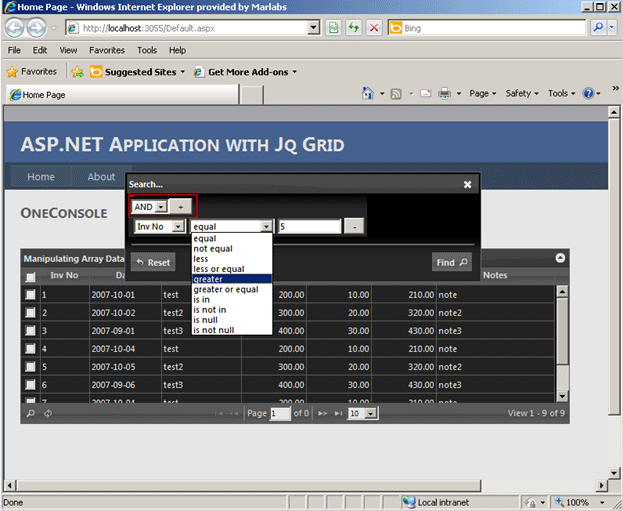Click the equal operator dropdown arrow
This screenshot has height=511, width=623.
(266, 226)
